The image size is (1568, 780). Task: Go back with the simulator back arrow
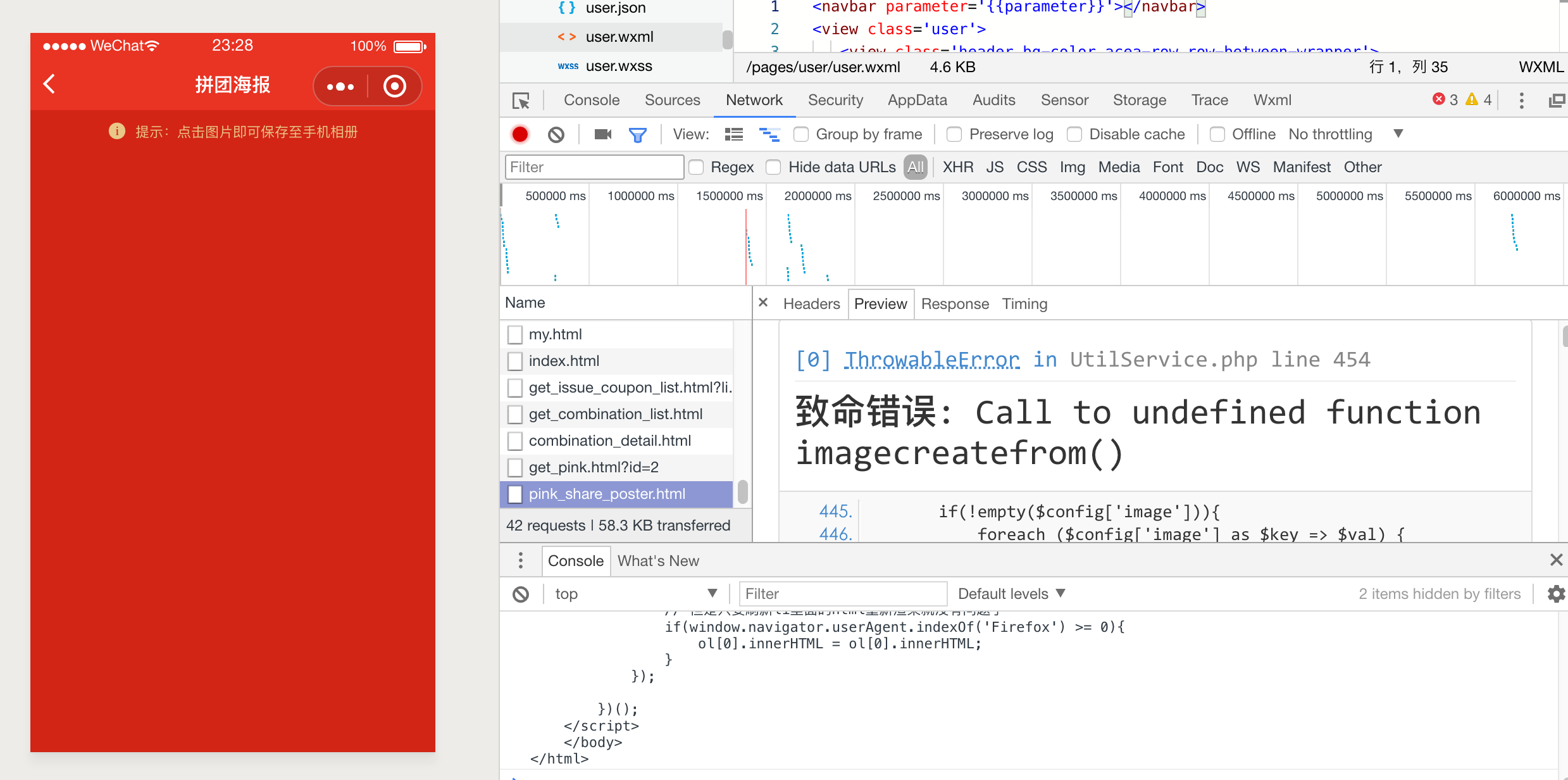coord(49,84)
